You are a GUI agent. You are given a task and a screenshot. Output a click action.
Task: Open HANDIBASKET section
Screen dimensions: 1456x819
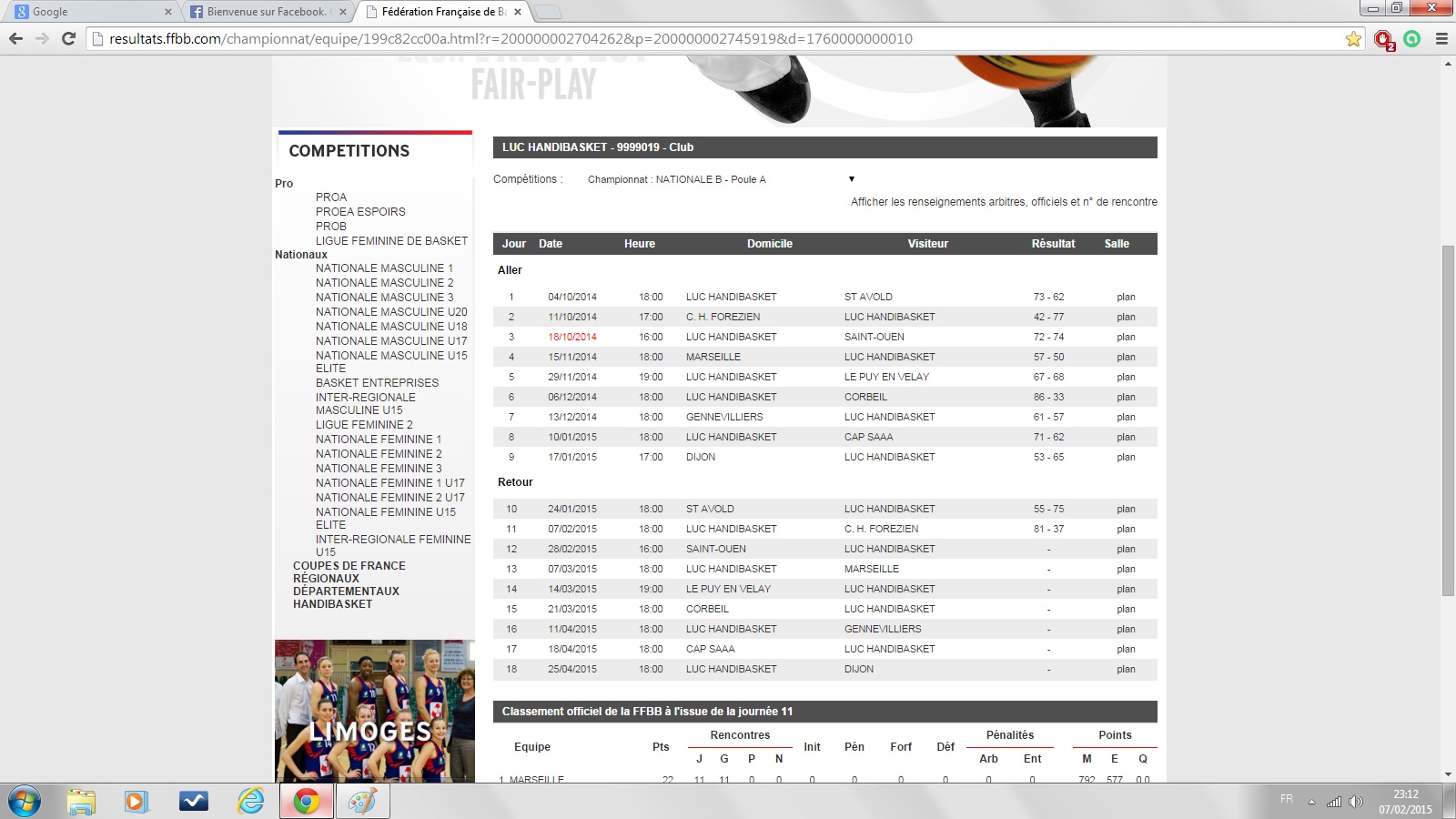click(332, 604)
